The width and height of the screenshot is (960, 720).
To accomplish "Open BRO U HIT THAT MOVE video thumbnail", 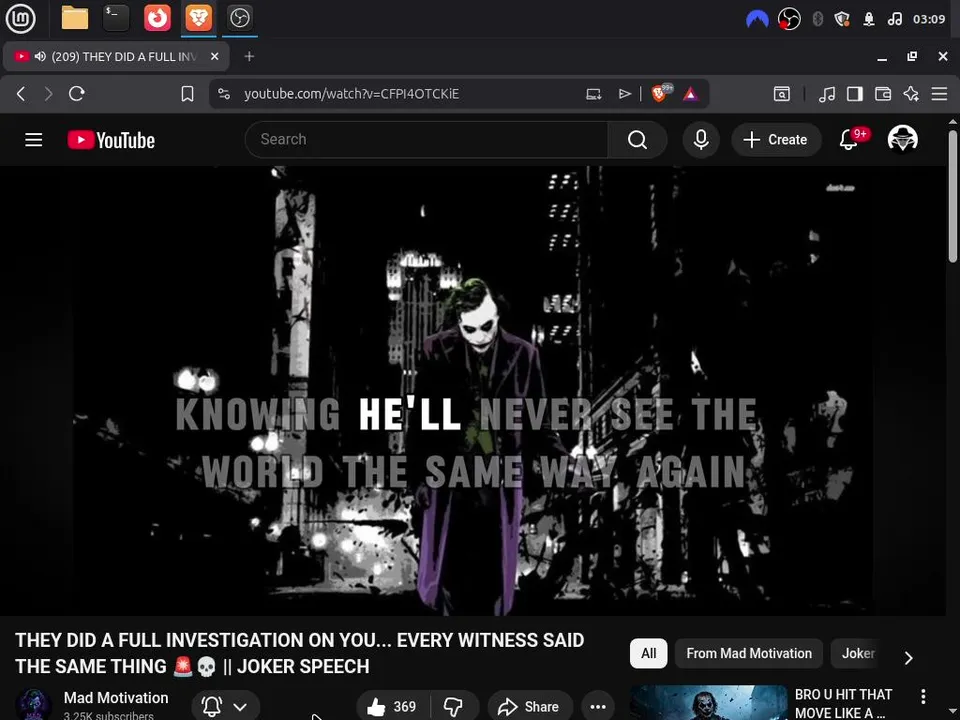I will coord(708,703).
